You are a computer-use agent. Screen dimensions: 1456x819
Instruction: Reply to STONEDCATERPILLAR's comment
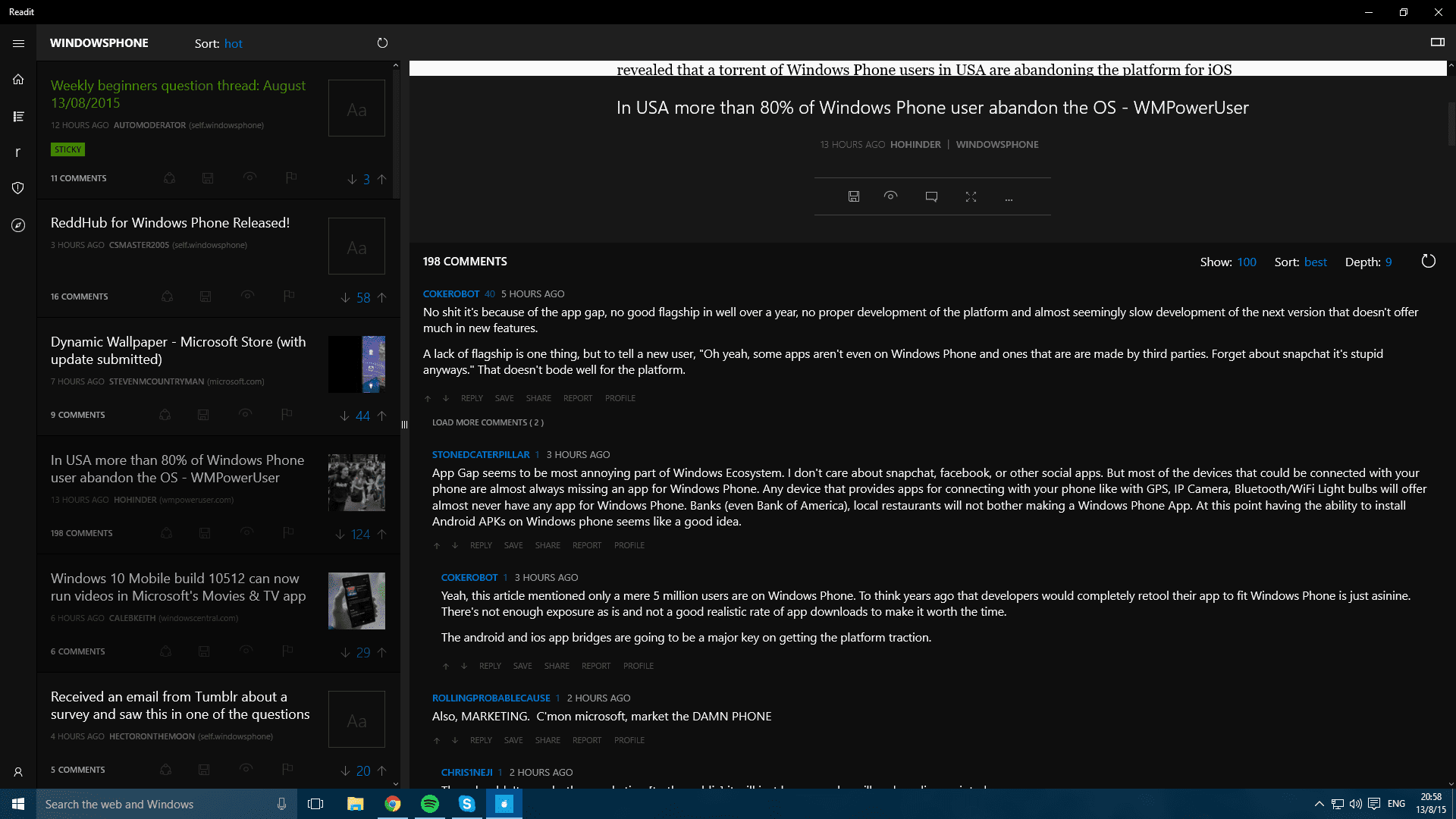[481, 545]
